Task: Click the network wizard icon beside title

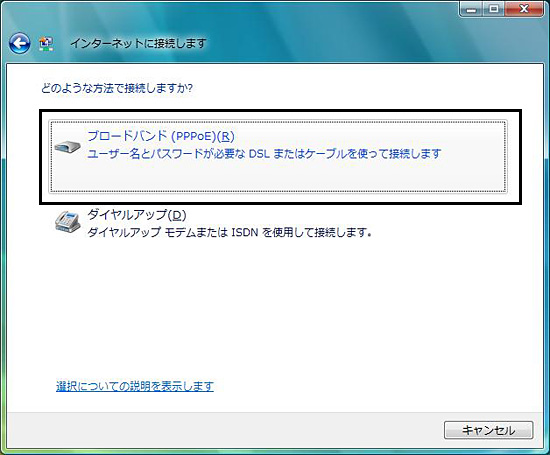Action: point(46,44)
